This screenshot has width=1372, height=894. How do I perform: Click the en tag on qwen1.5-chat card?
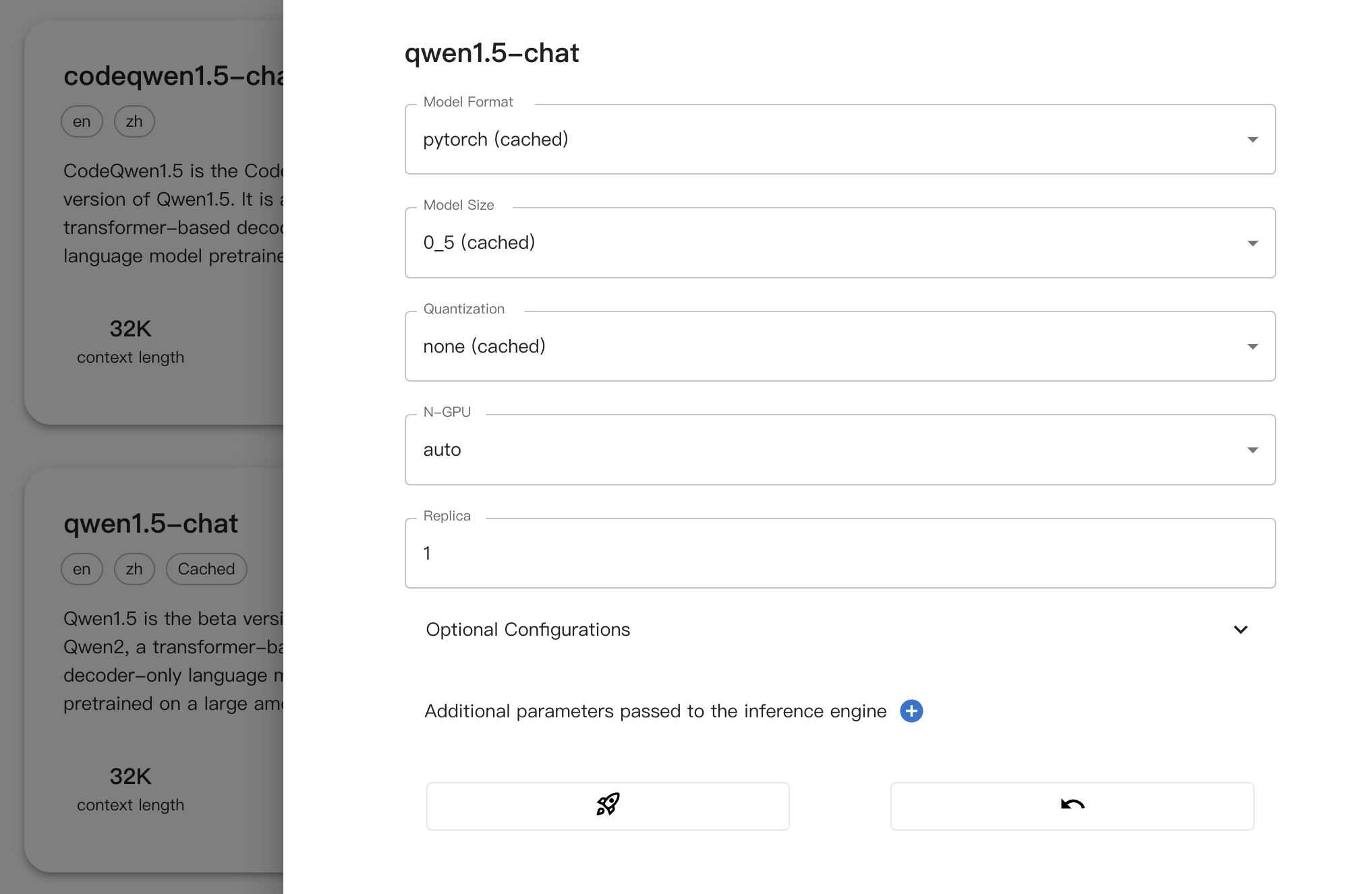pyautogui.click(x=82, y=569)
